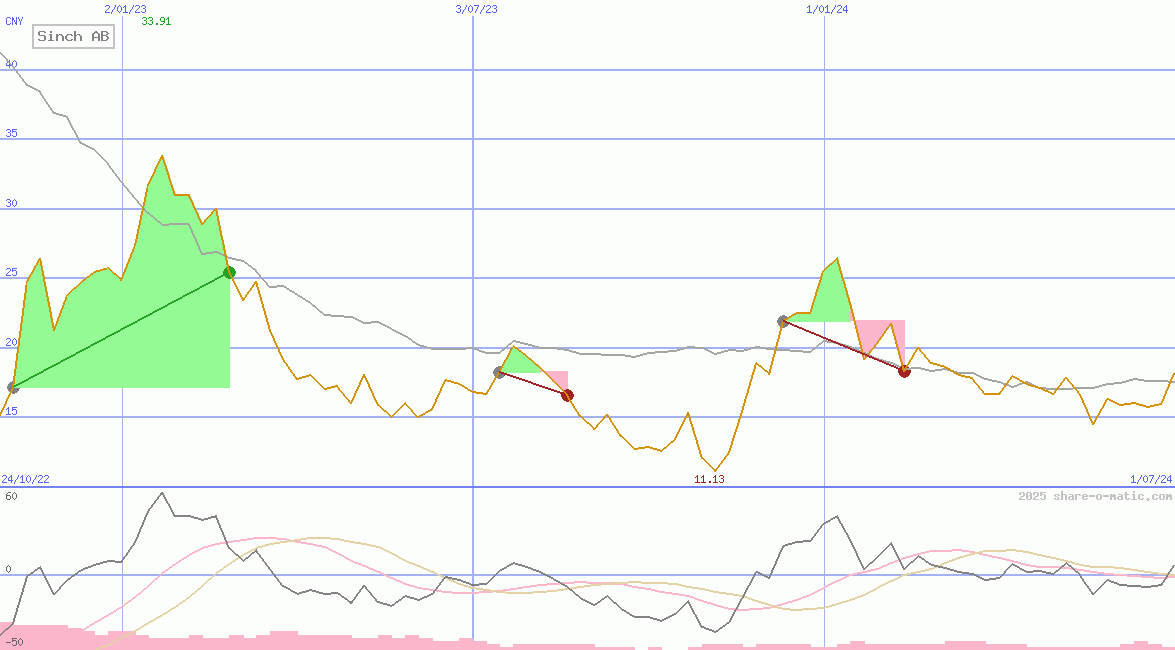Click the Sinch AB stock name label

74,37
